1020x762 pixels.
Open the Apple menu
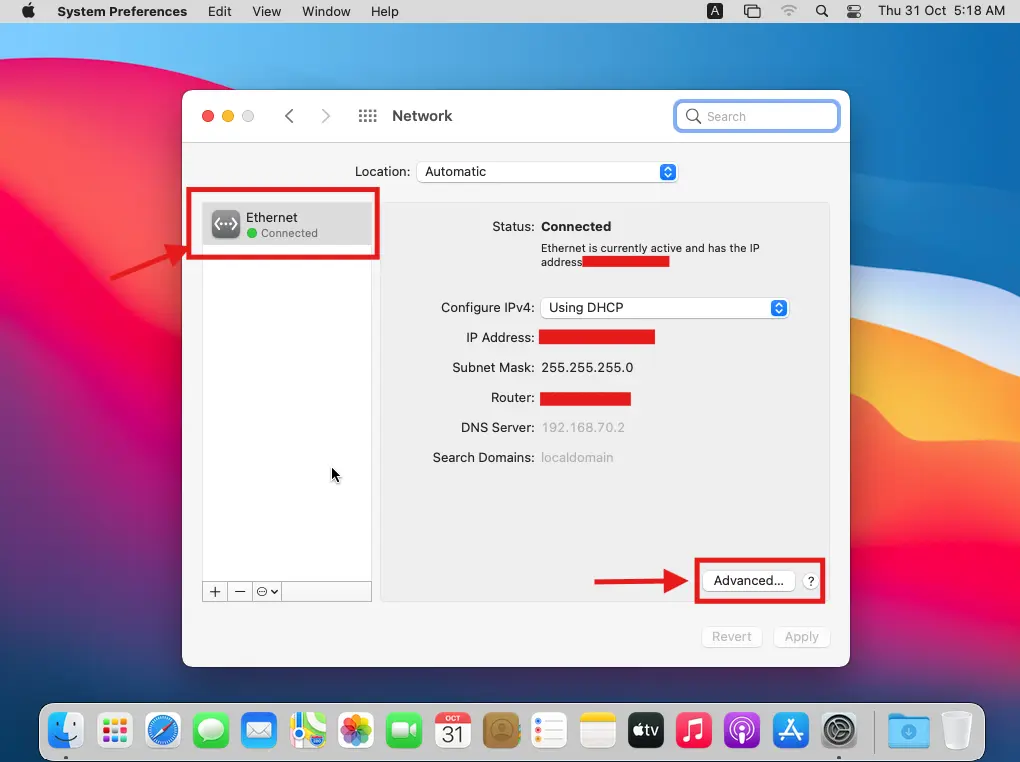click(x=28, y=11)
